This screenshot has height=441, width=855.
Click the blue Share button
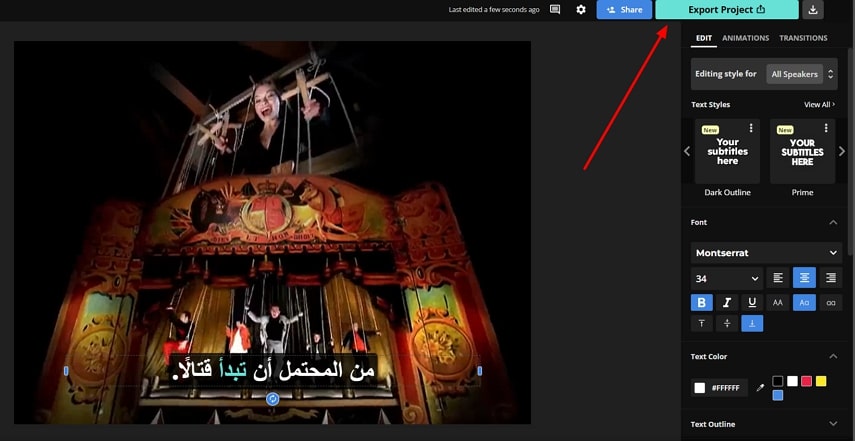click(x=624, y=10)
